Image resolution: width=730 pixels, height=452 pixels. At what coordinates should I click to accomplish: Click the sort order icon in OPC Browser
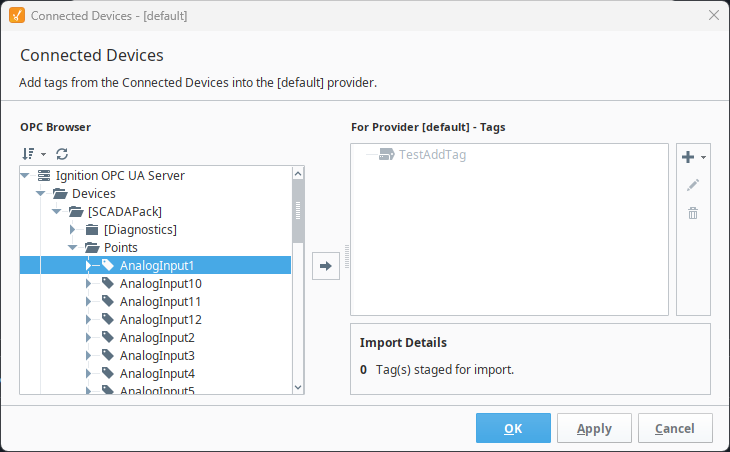click(28, 154)
